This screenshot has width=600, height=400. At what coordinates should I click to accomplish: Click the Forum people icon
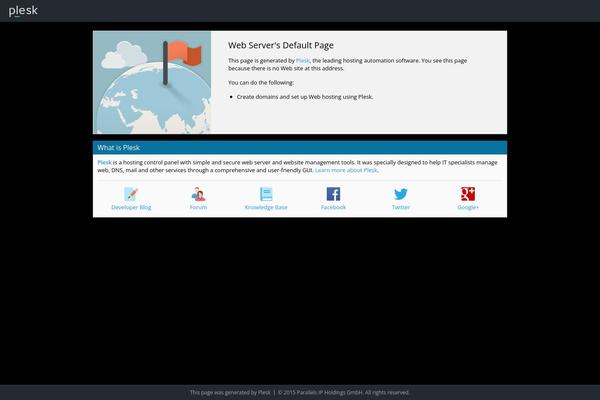198,194
